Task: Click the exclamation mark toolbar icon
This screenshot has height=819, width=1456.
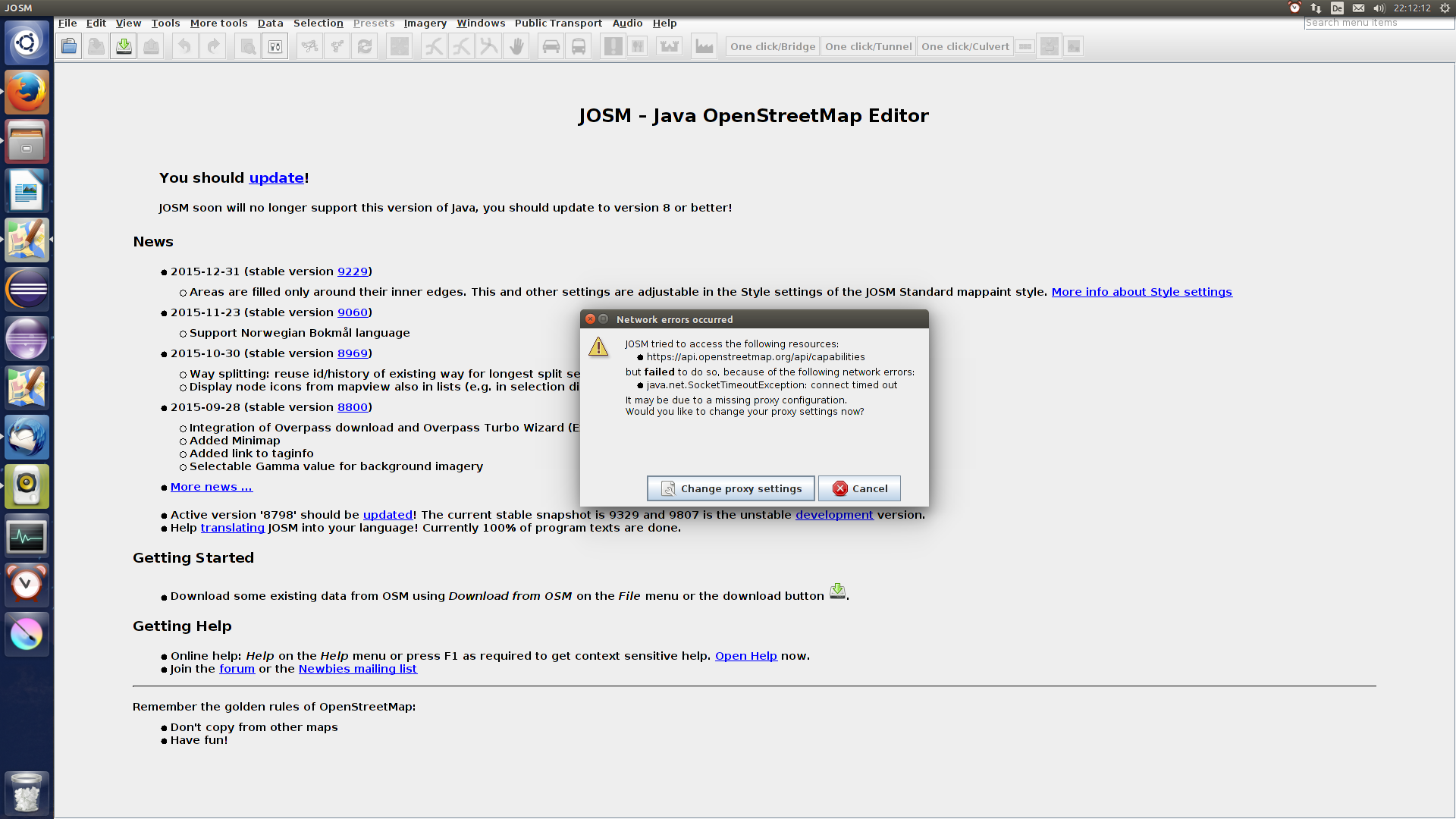Action: click(x=613, y=46)
